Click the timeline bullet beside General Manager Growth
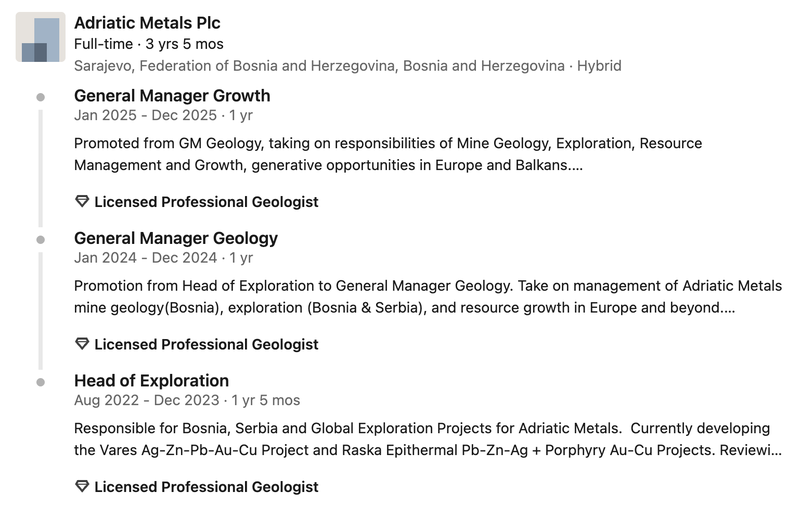The width and height of the screenshot is (800, 518). pos(40,97)
